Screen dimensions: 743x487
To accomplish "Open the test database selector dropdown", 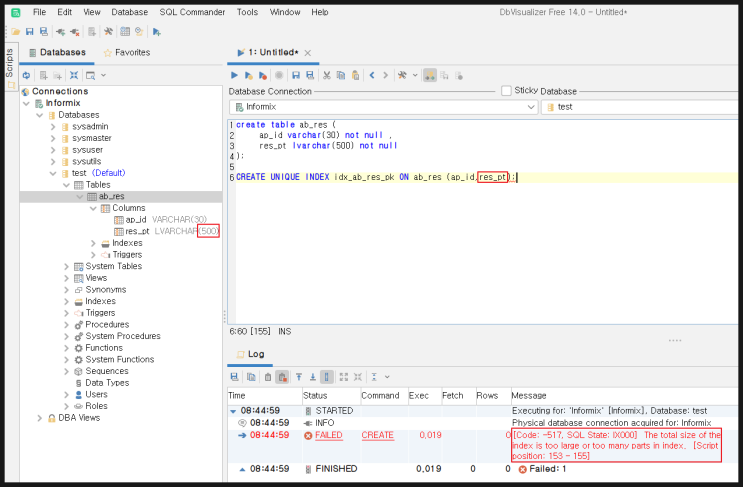I will pyautogui.click(x=640, y=107).
